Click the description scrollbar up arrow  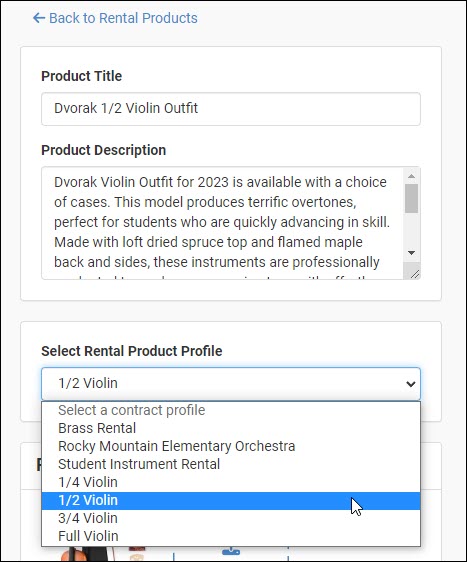pyautogui.click(x=411, y=176)
